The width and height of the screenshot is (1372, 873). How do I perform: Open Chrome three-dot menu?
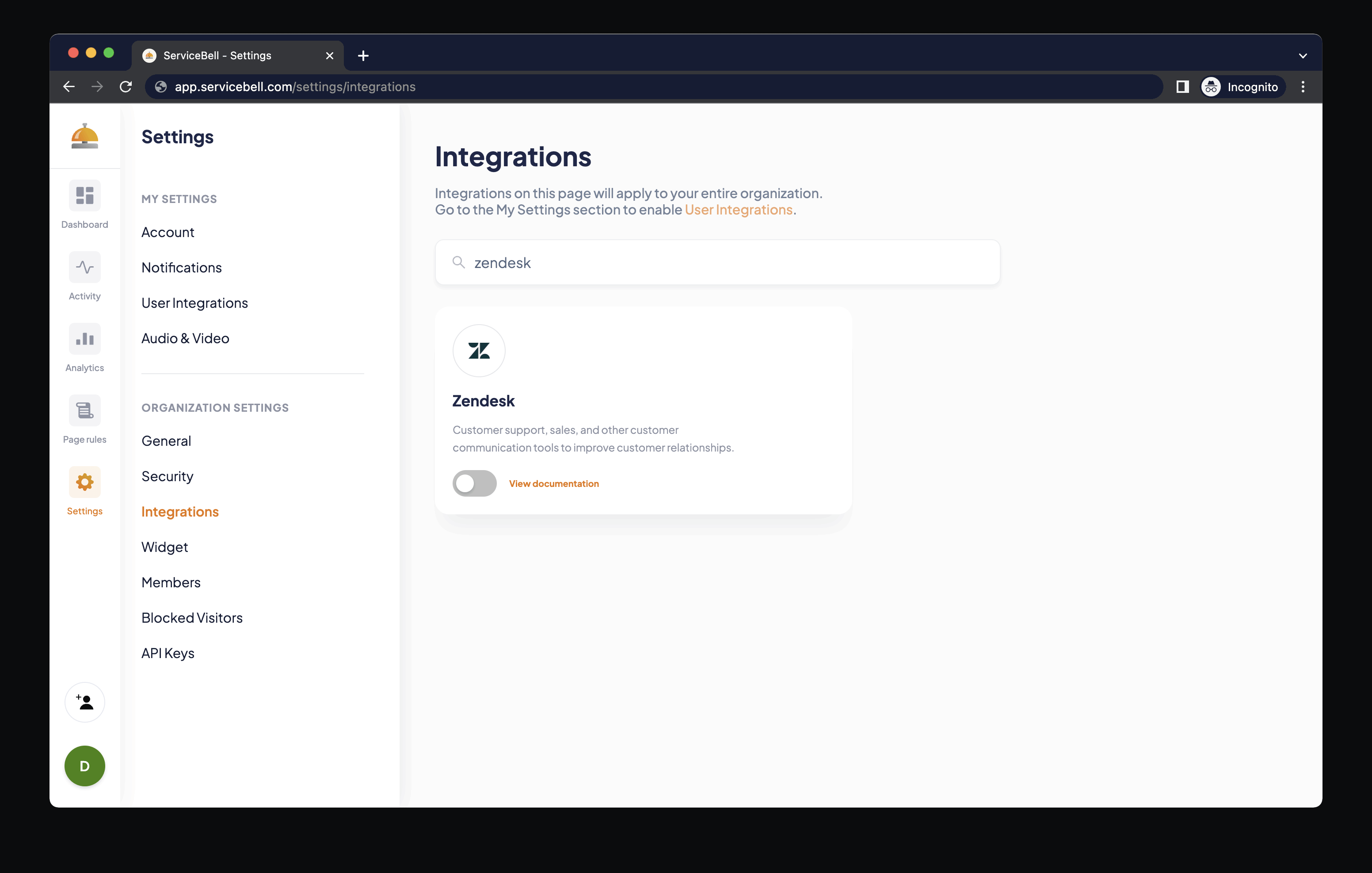tap(1303, 87)
